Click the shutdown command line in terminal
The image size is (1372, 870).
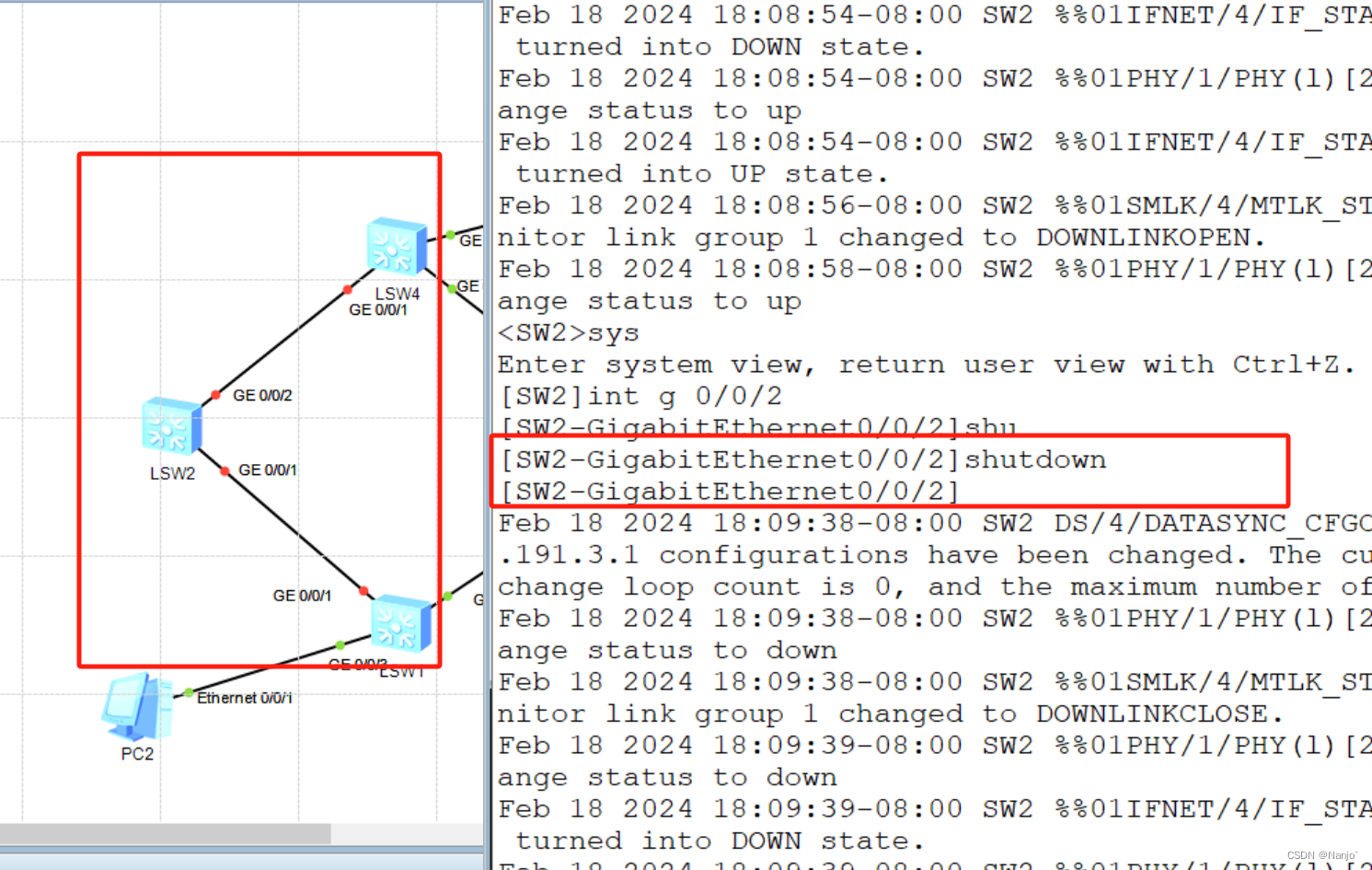click(x=802, y=459)
